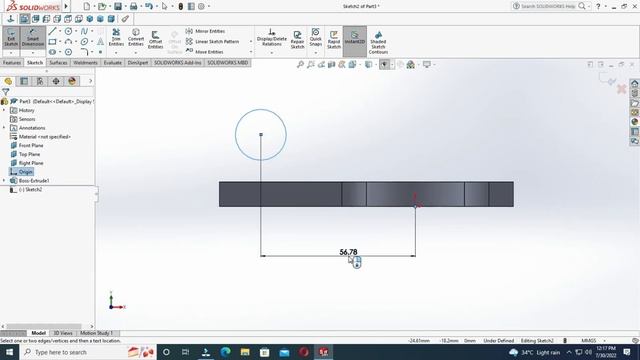Viewport: 640px width, 360px height.
Task: Select the Line sketch tool
Action: coord(52,31)
